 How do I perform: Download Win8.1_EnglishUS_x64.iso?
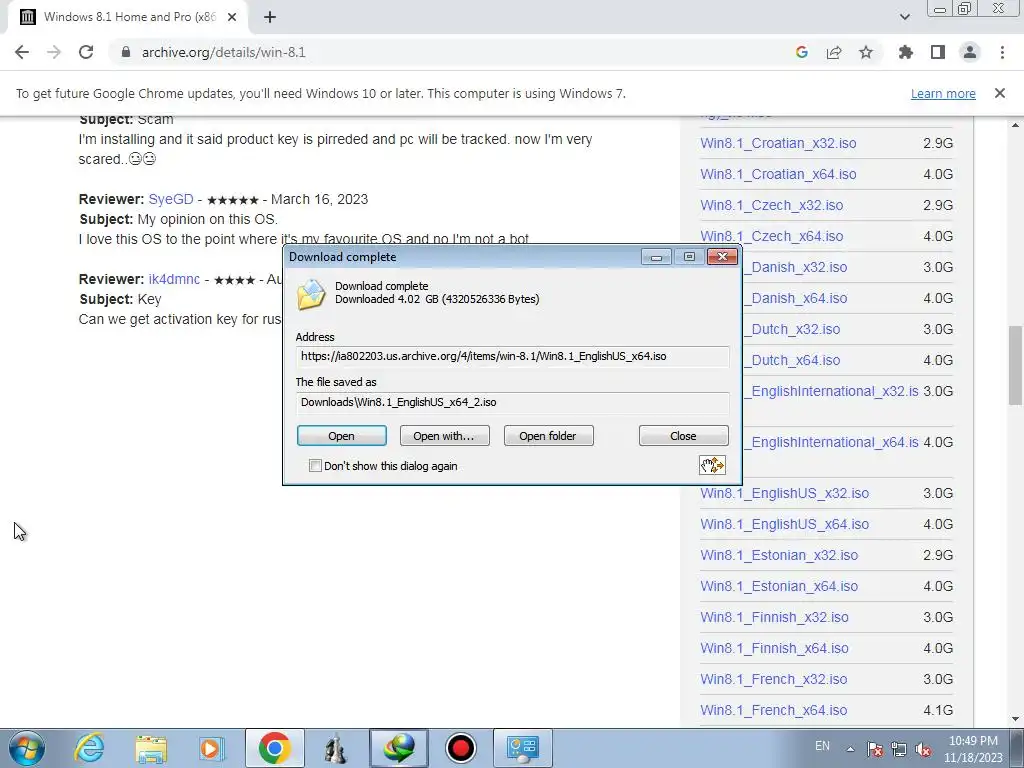[785, 524]
